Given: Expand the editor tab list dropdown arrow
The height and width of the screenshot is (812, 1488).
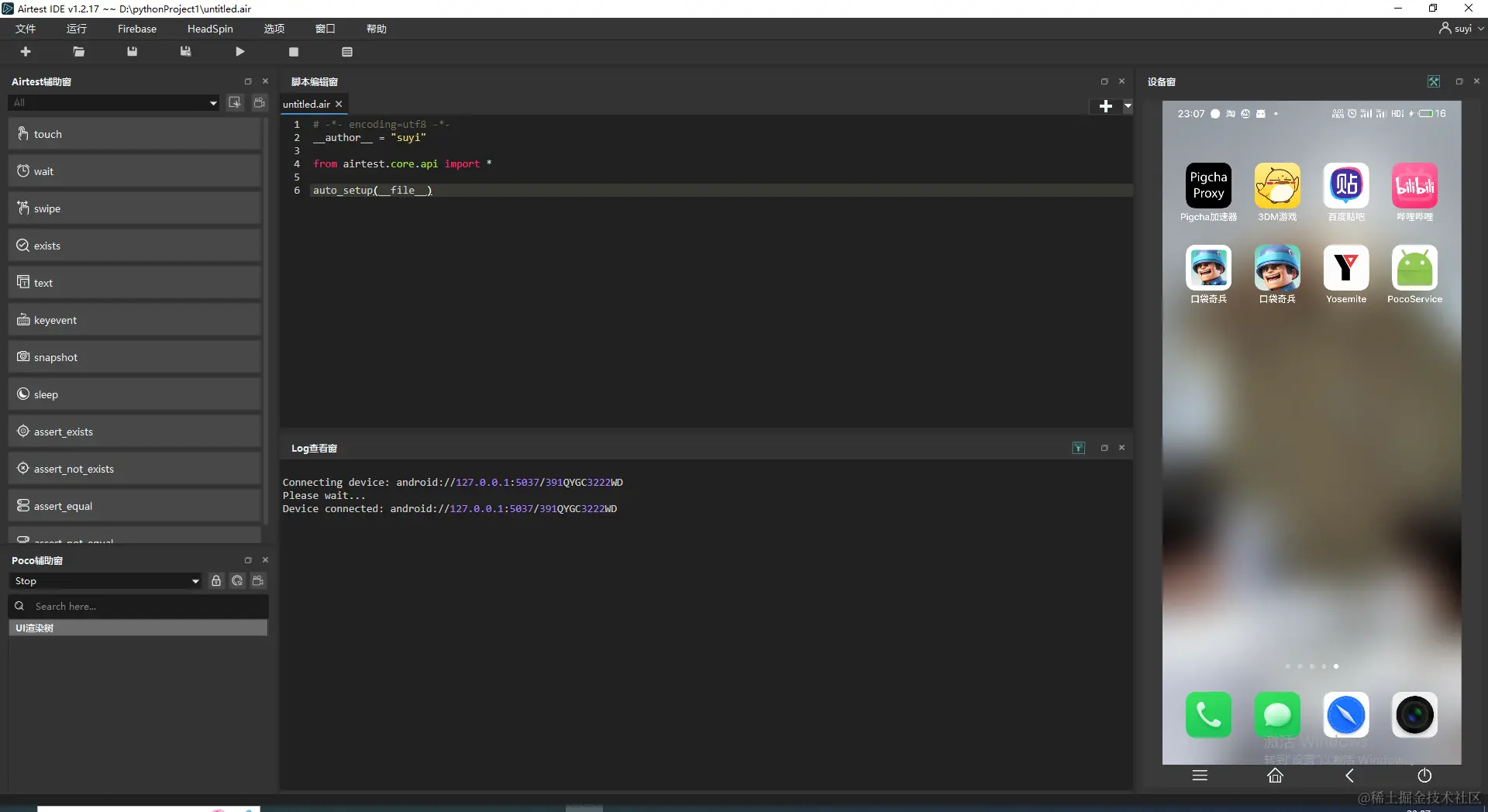Looking at the screenshot, I should [1128, 106].
